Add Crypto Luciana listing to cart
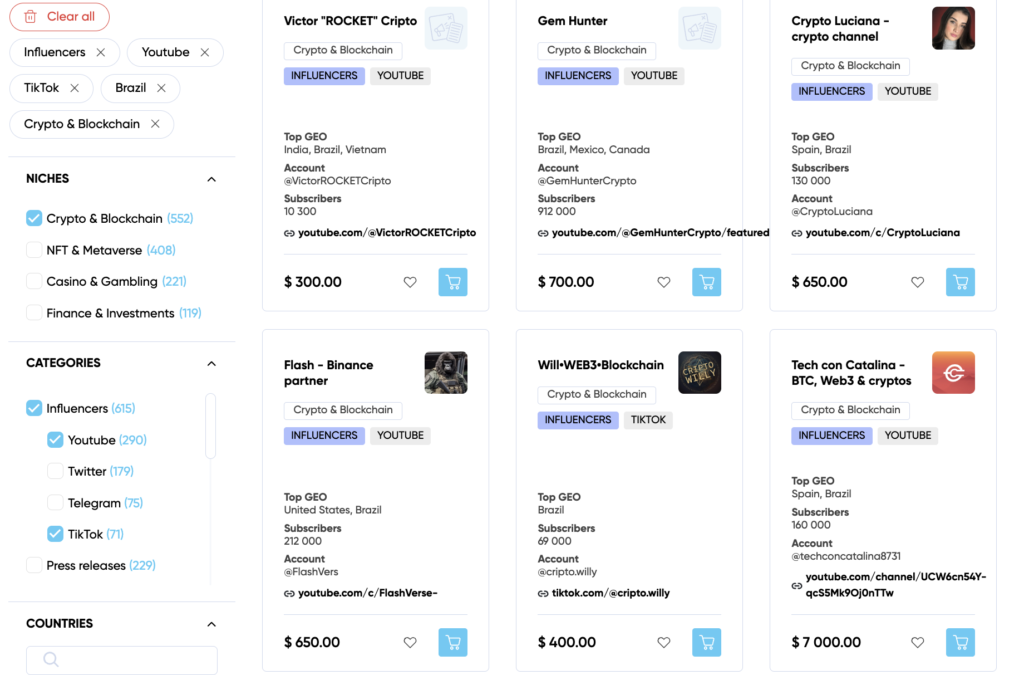The image size is (1024, 675). (x=960, y=282)
